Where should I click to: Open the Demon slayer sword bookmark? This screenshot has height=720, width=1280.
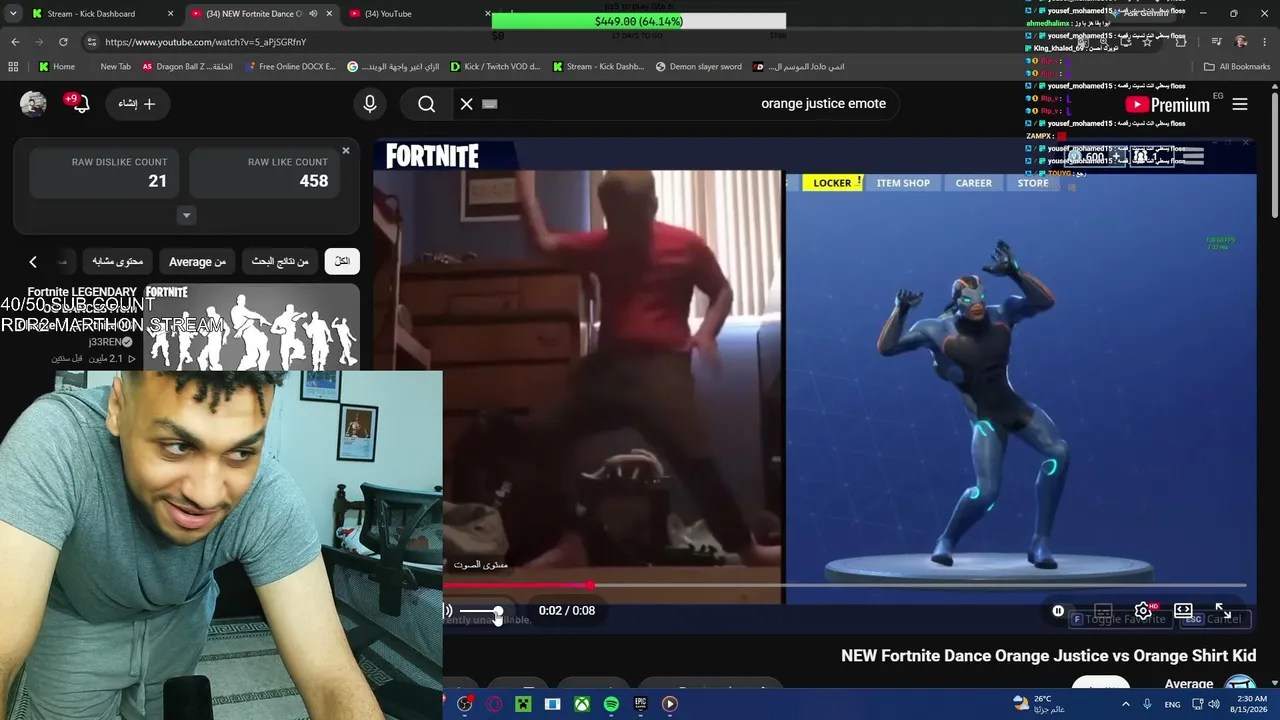[x=698, y=67]
